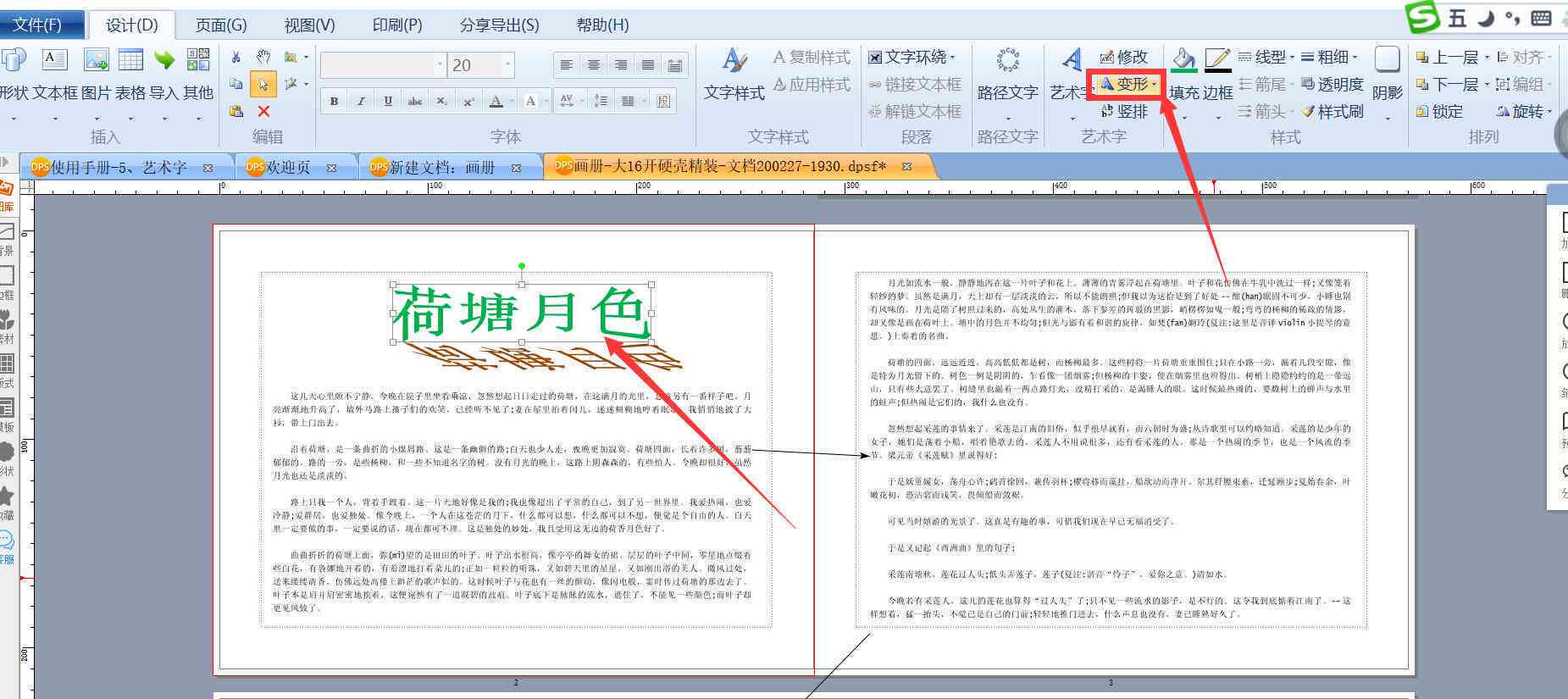Image resolution: width=1568 pixels, height=699 pixels.
Task: Click the 段 paragraph settings icon
Action: tap(663, 101)
